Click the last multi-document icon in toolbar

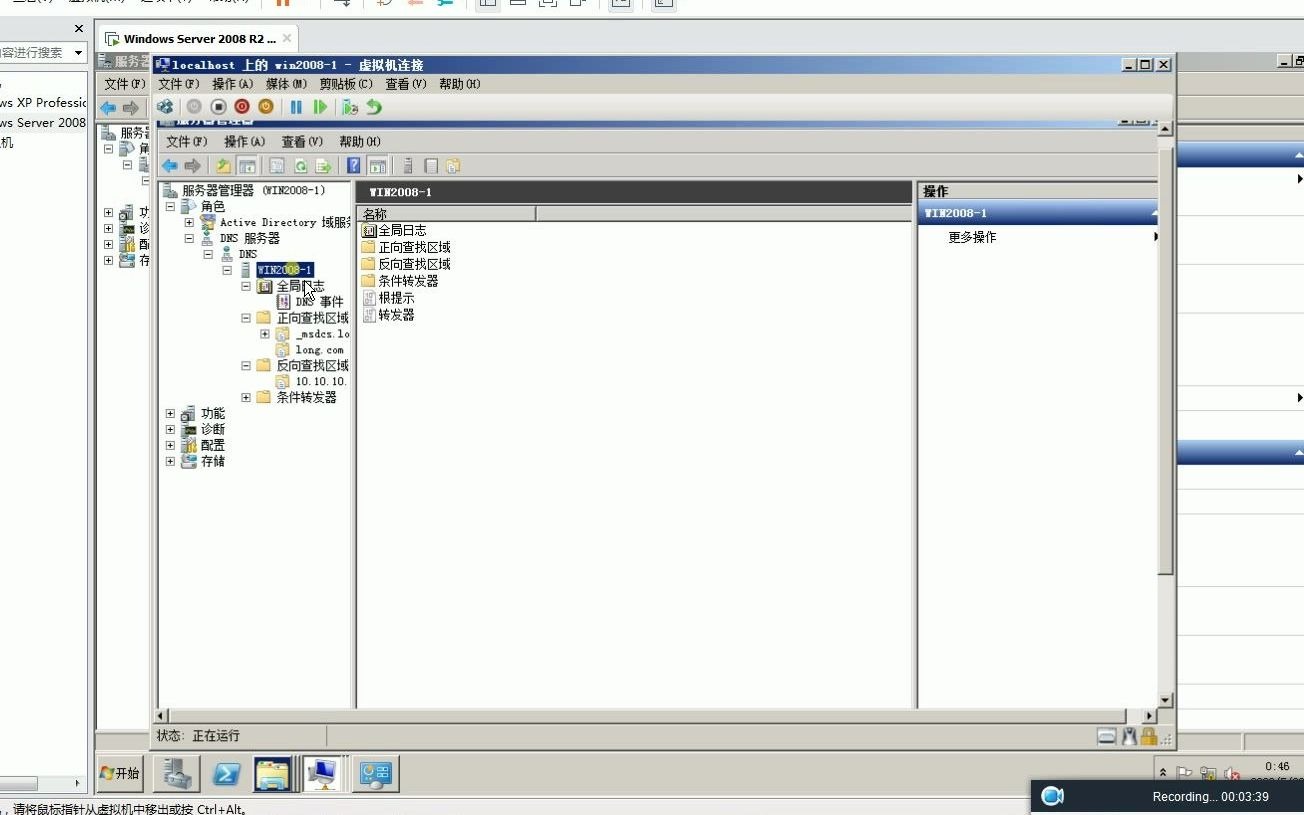point(453,166)
